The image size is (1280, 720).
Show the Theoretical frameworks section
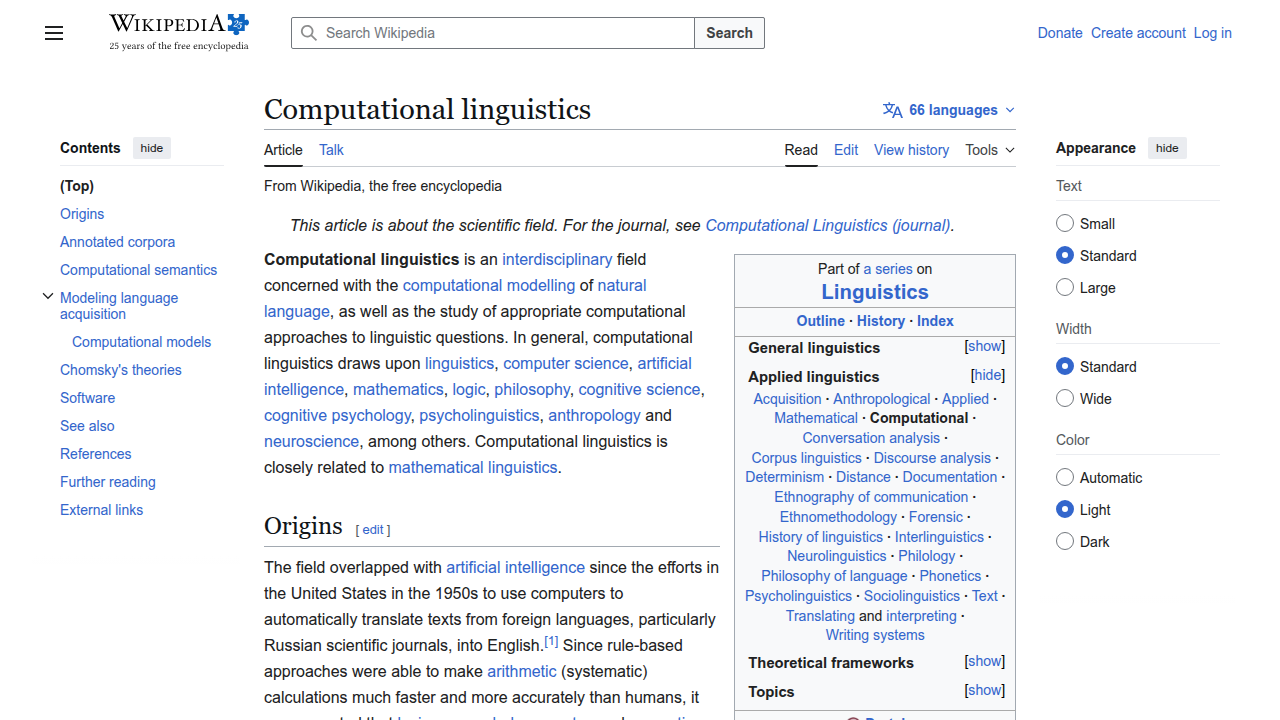pyautogui.click(x=985, y=661)
